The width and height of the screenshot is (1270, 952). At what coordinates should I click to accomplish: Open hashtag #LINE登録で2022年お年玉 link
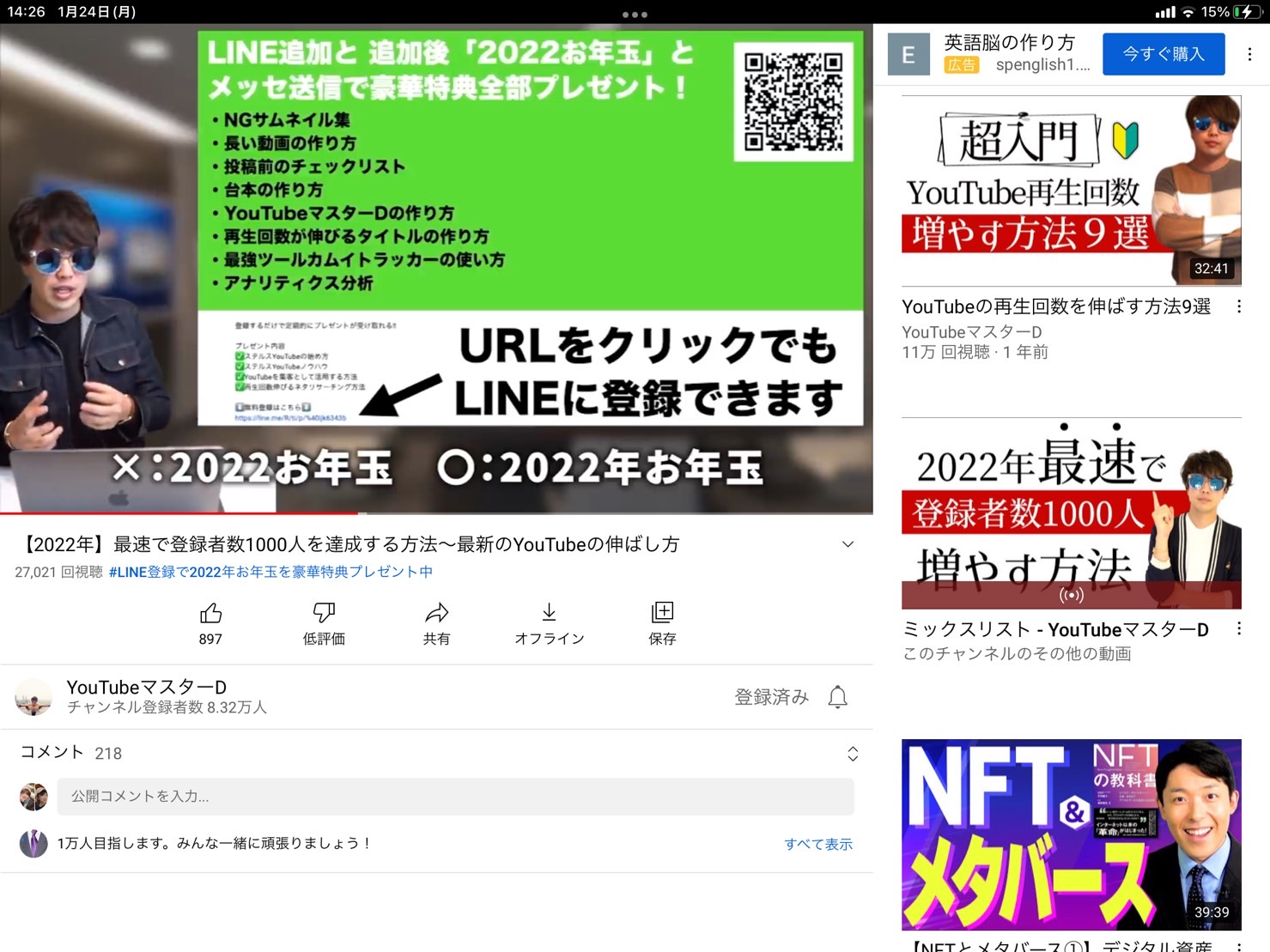coord(270,572)
